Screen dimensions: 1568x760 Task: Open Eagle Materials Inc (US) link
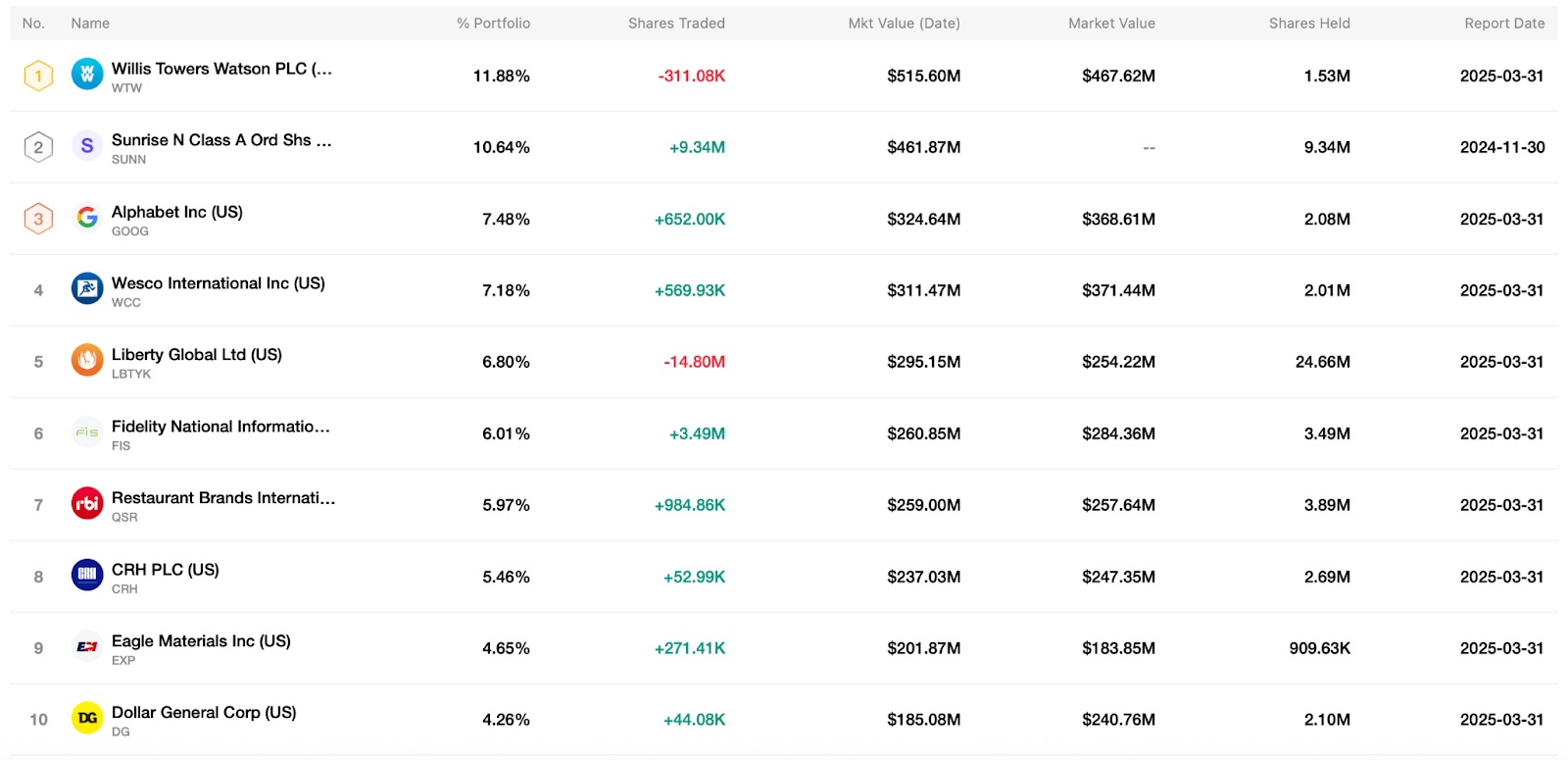[x=201, y=641]
